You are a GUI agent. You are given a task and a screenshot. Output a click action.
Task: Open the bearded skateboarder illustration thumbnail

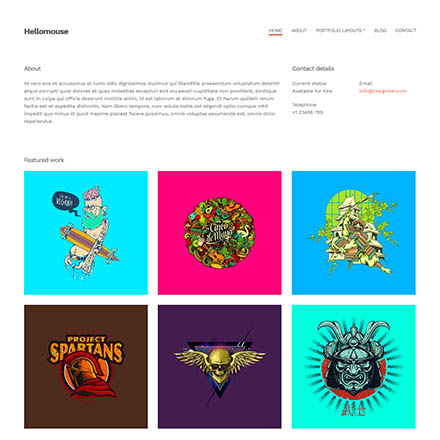86,233
